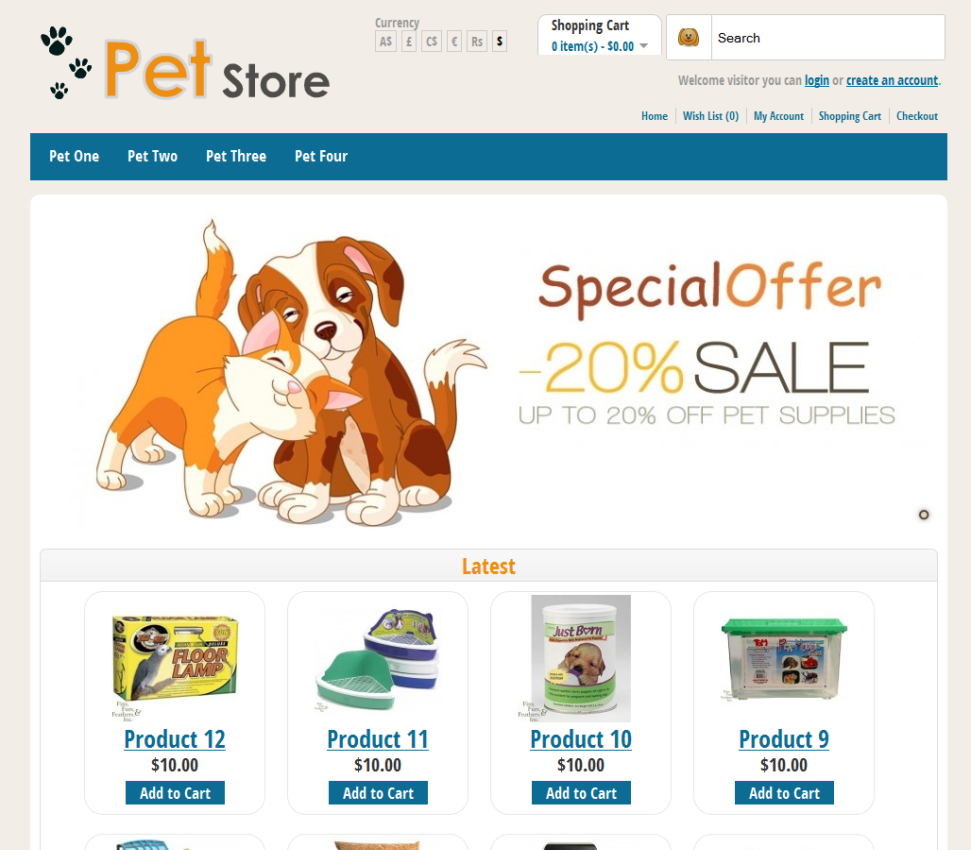
Task: Add Product 12 to cart
Action: pos(175,792)
